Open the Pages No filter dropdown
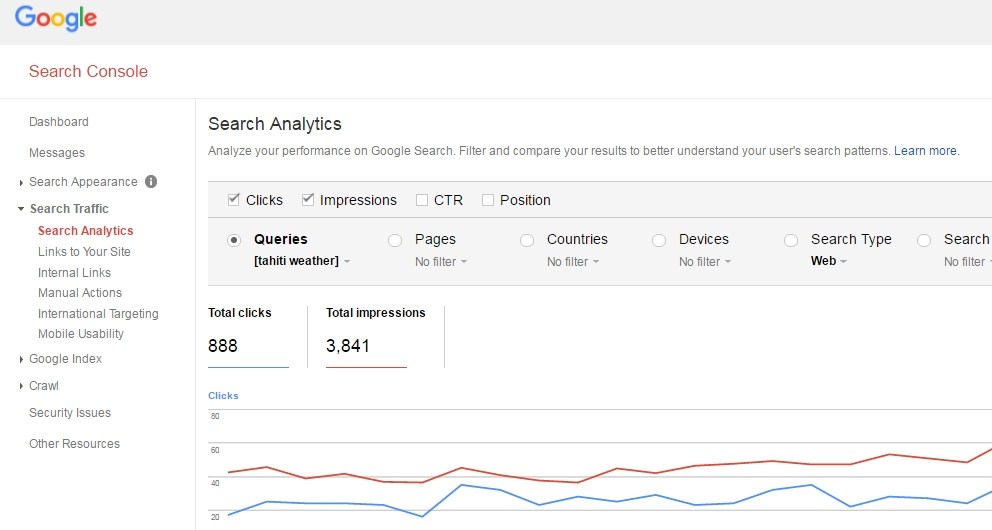992x530 pixels. coord(441,261)
